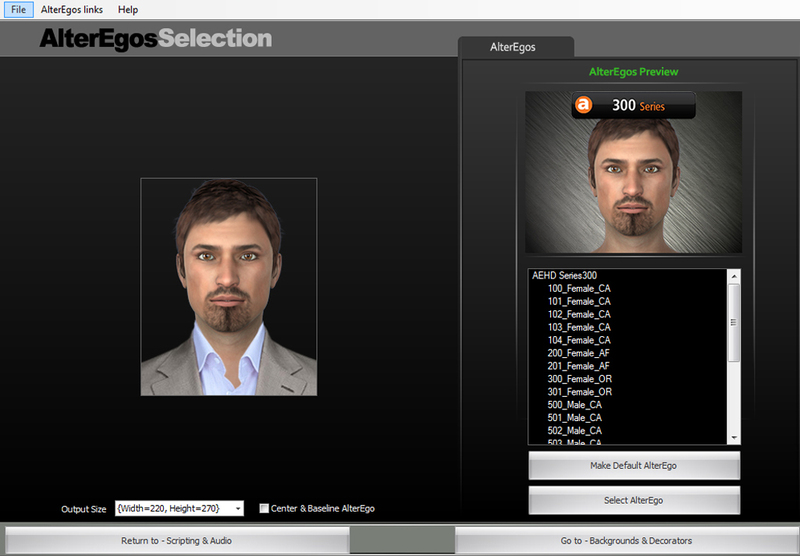This screenshot has width=800, height=556.
Task: Click the AlterEgos Preview heading
Action: (634, 72)
